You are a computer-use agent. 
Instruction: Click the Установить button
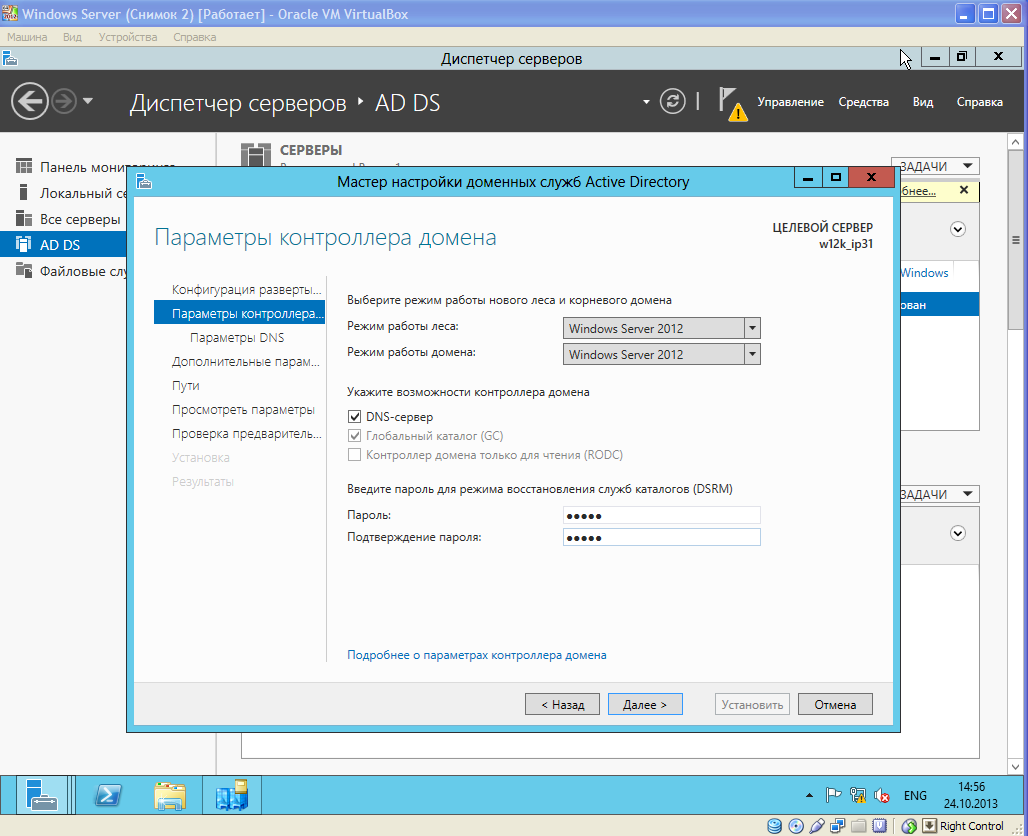point(752,704)
